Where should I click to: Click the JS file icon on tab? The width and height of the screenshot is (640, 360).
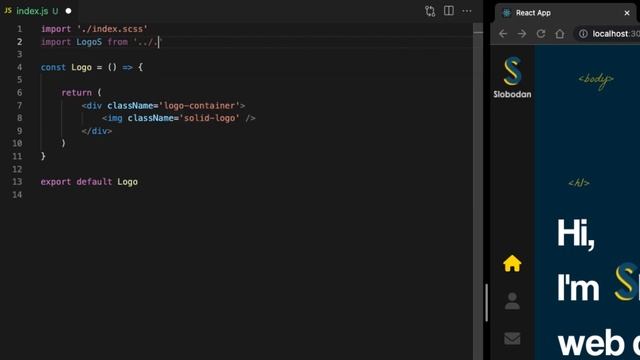8,11
